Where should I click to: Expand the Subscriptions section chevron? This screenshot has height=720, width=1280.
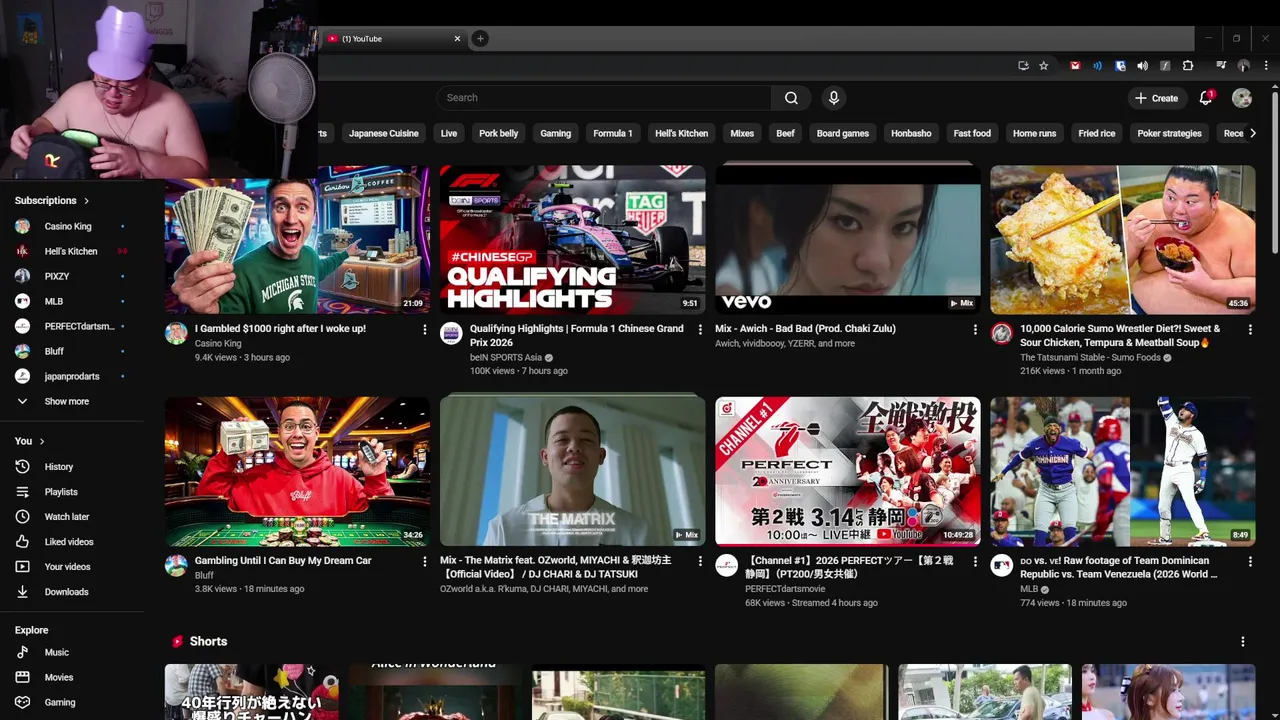pyautogui.click(x=87, y=201)
